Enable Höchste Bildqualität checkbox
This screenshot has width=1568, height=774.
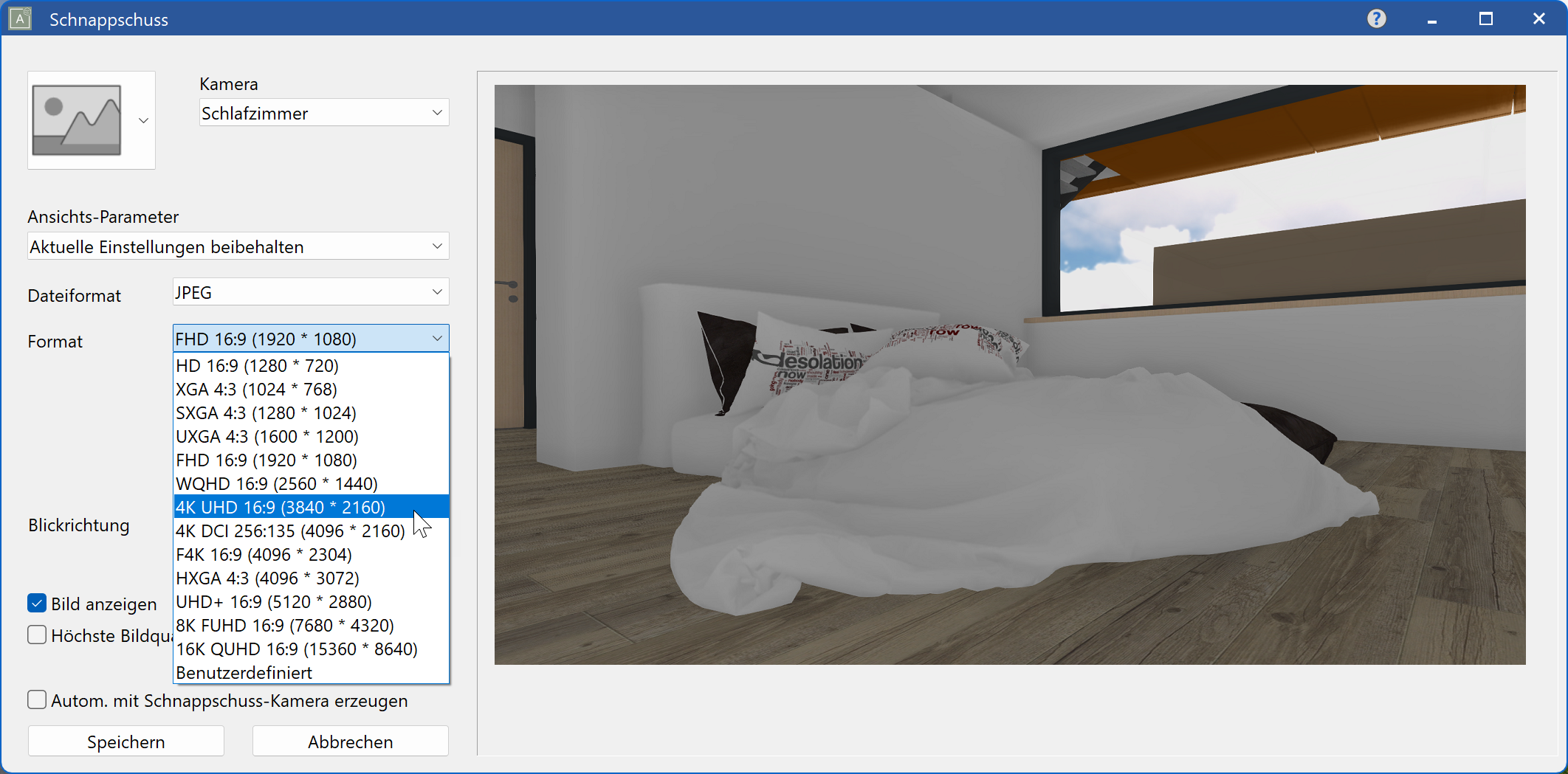point(37,635)
